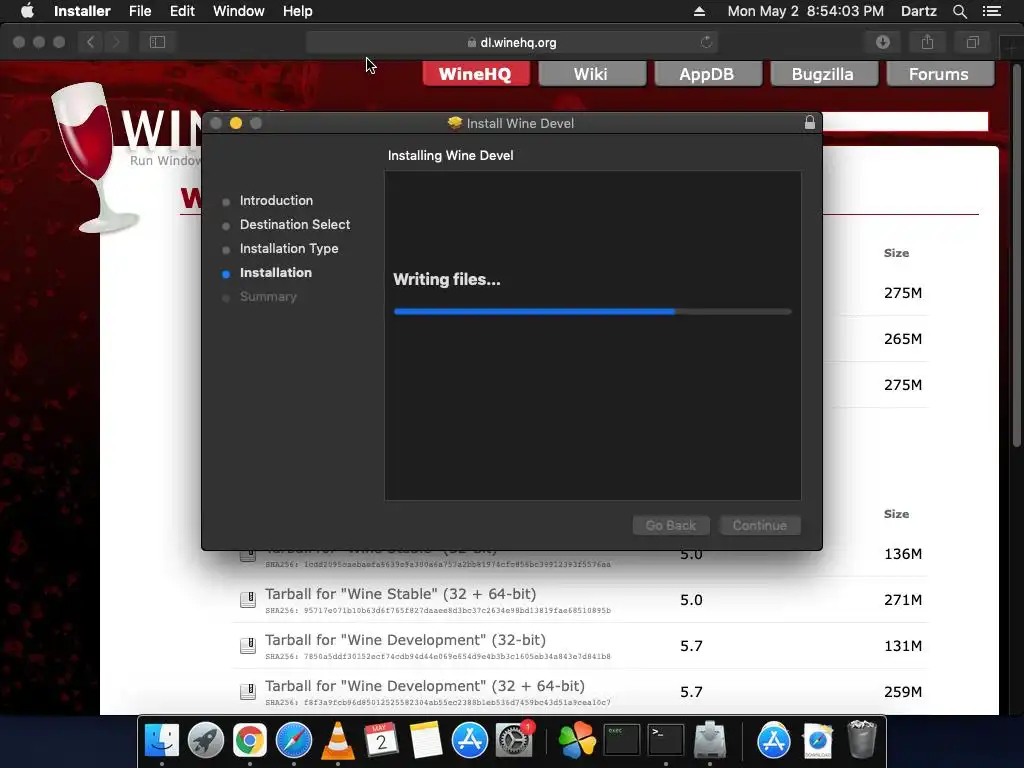Open the Window menu
1024x768 pixels.
(x=238, y=11)
